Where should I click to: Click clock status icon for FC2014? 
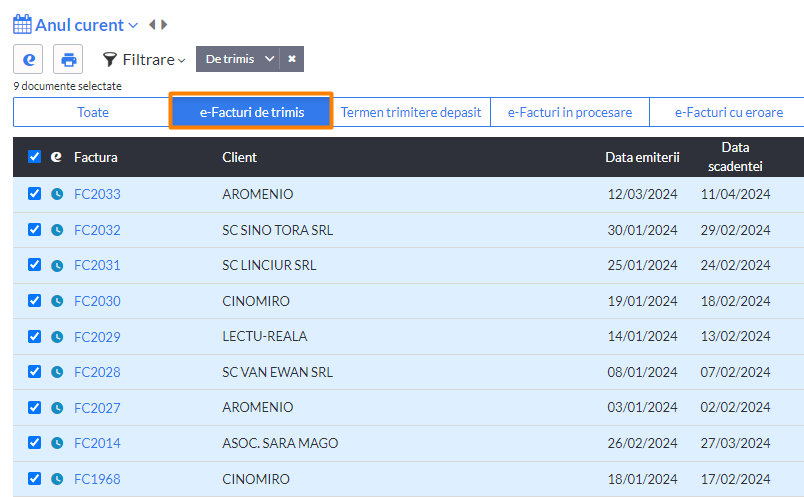click(x=57, y=443)
